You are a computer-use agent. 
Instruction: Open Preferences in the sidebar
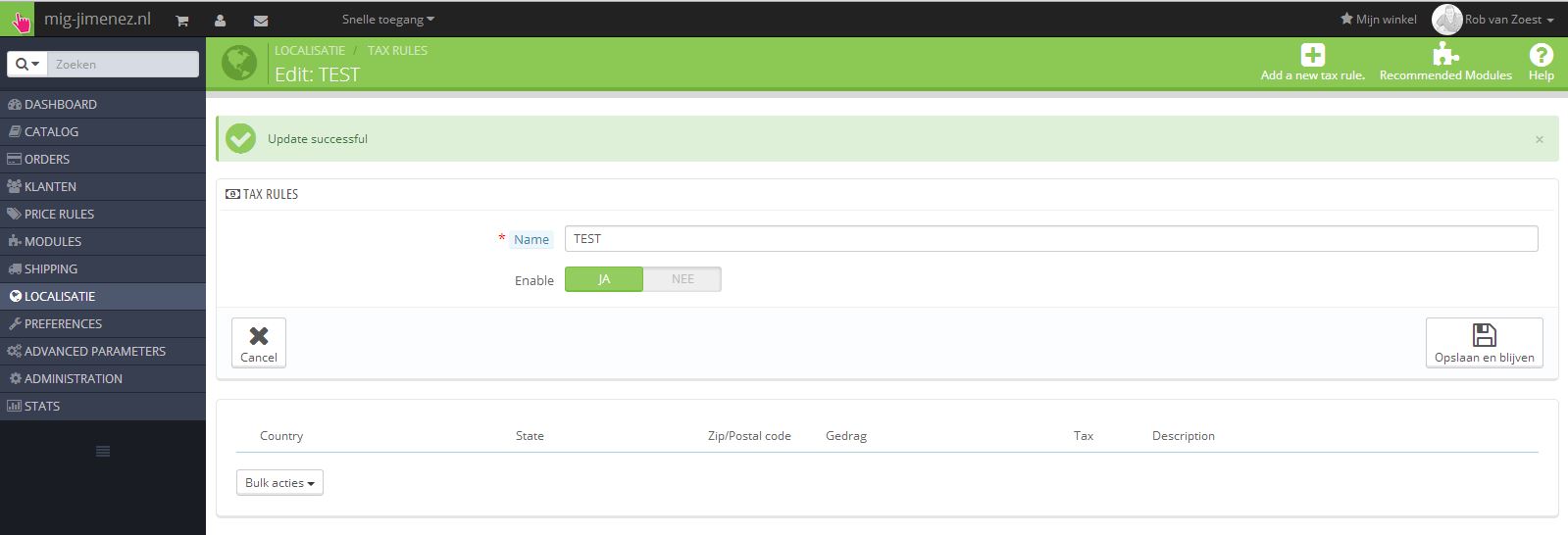pos(103,323)
